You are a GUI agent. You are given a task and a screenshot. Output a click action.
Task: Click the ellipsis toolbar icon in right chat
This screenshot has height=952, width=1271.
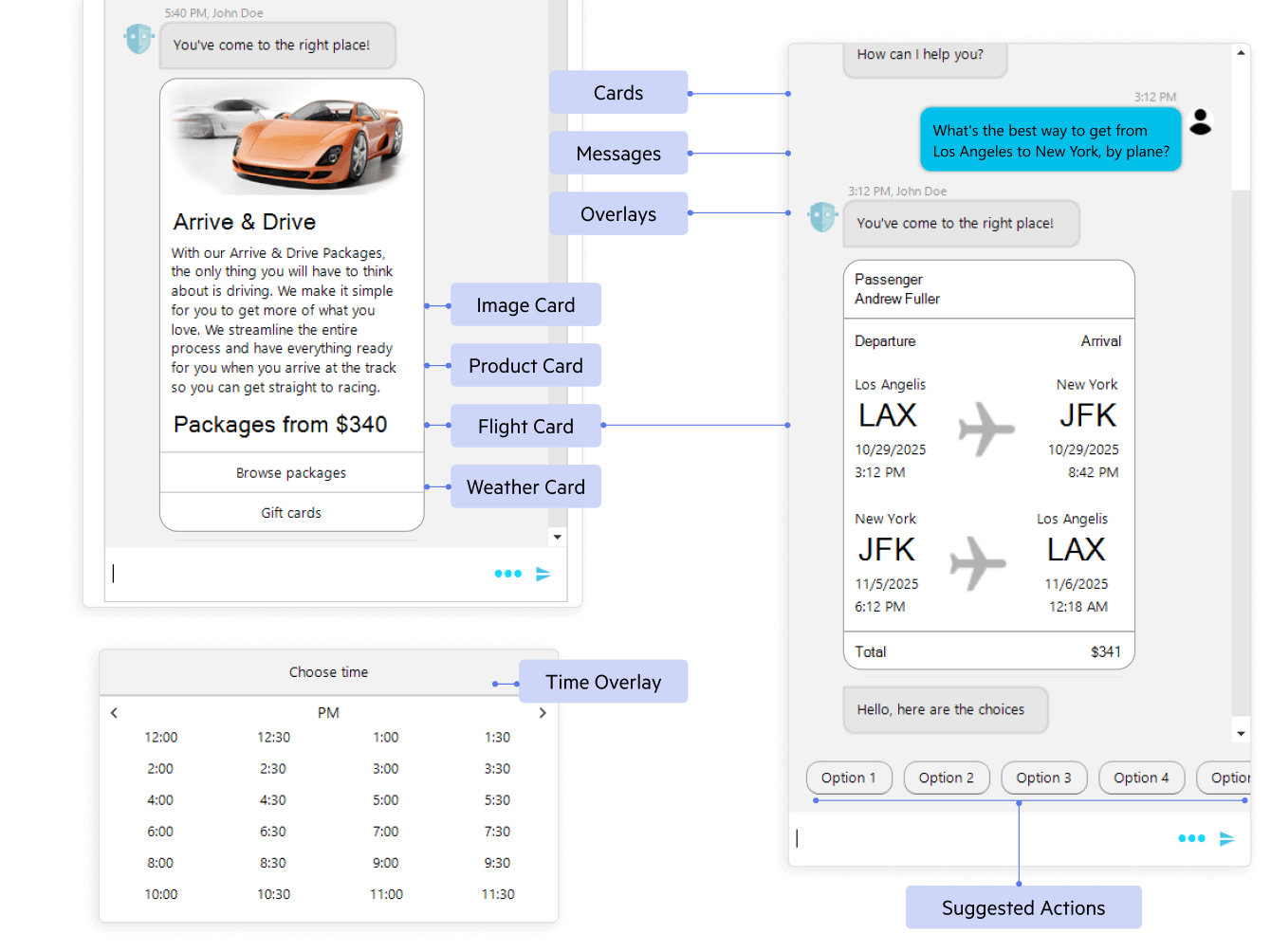pos(1191,837)
